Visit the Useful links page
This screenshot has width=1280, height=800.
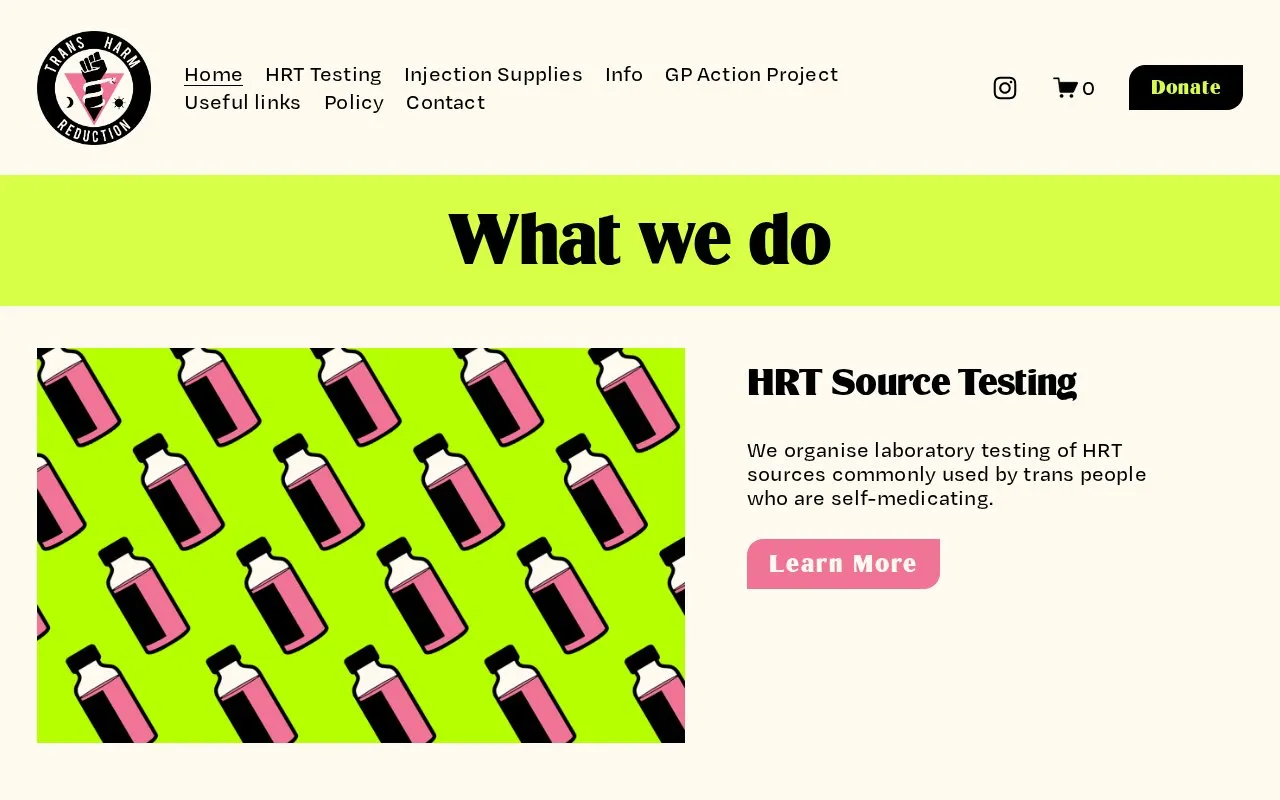243,103
